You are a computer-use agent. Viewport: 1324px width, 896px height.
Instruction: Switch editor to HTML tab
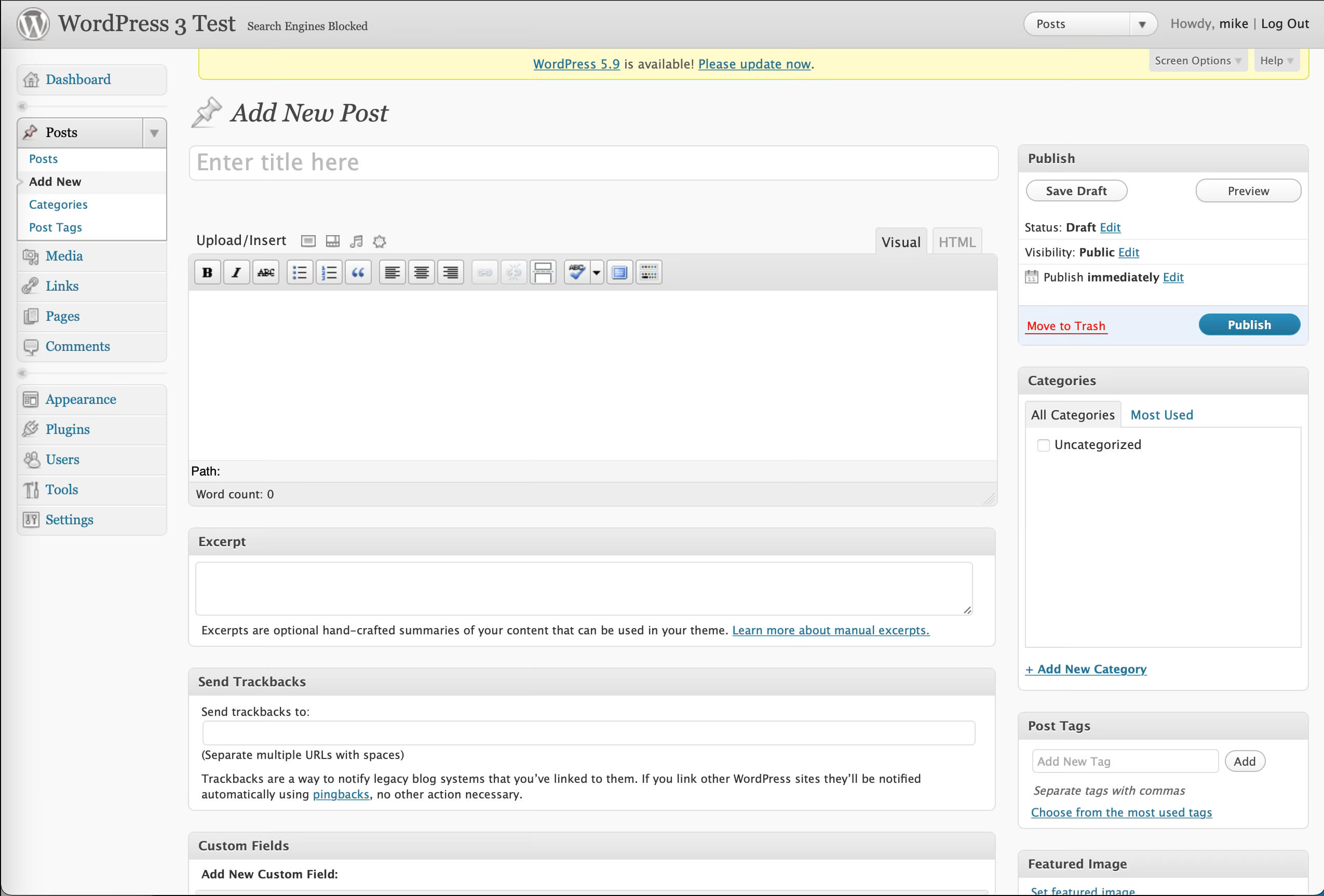click(x=956, y=241)
